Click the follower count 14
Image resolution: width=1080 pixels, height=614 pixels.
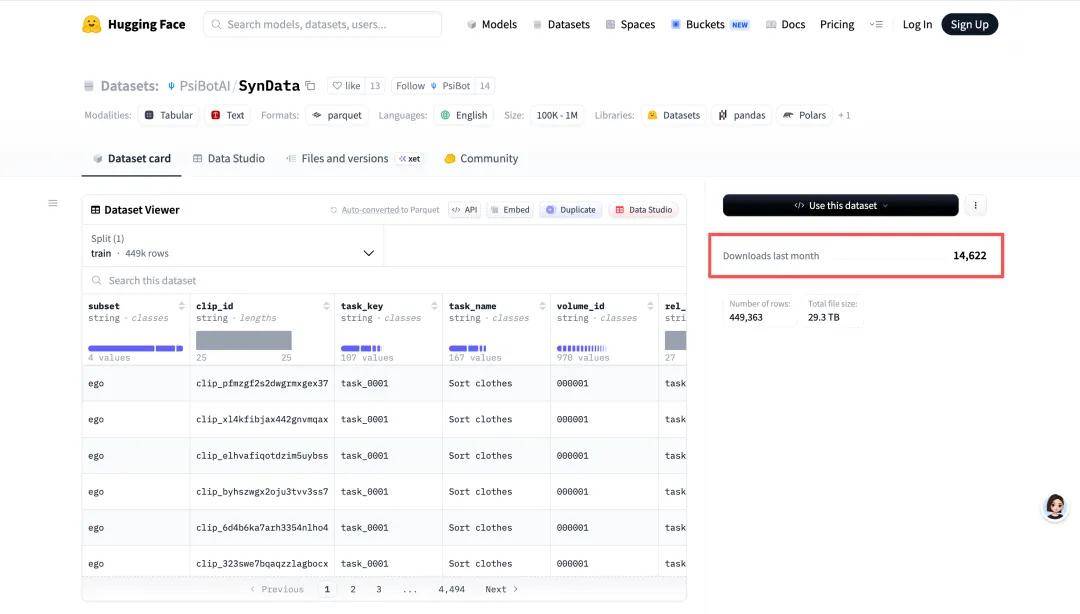pos(485,86)
